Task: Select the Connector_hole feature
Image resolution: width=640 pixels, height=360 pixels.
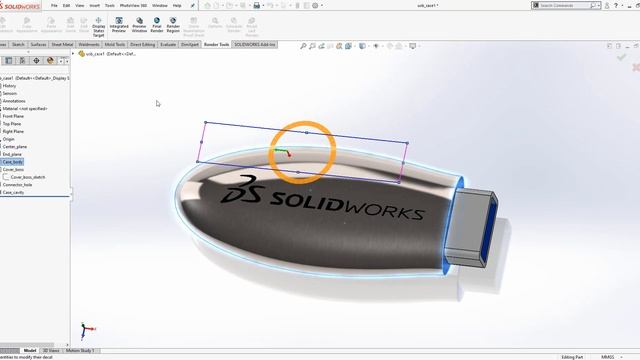Action: click(17, 185)
